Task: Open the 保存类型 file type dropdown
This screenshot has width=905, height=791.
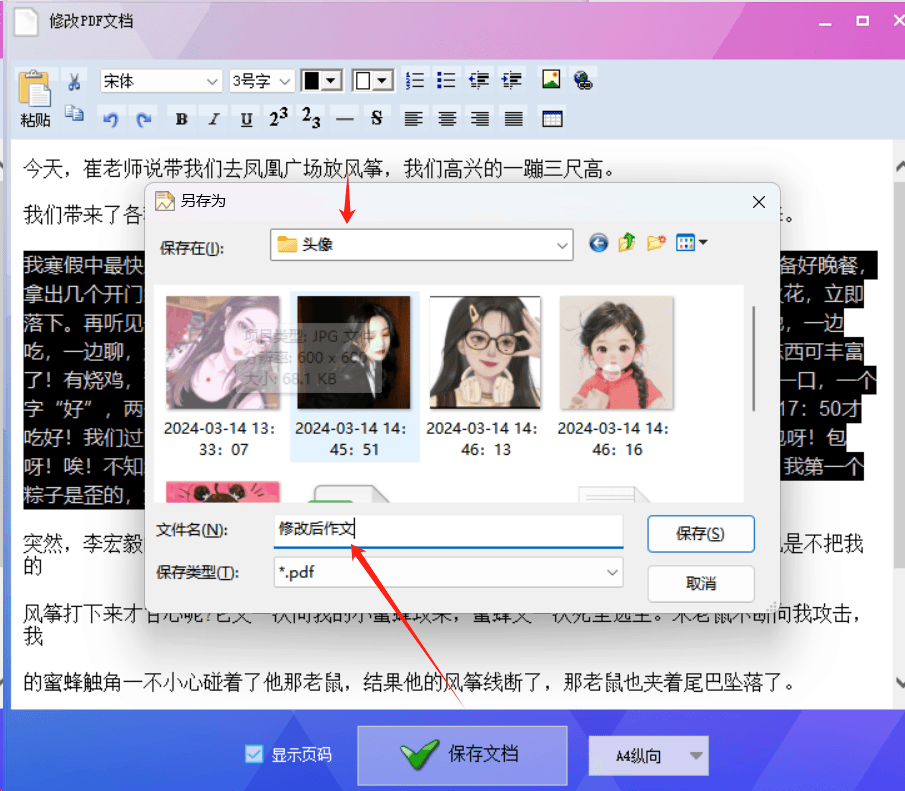Action: [610, 571]
